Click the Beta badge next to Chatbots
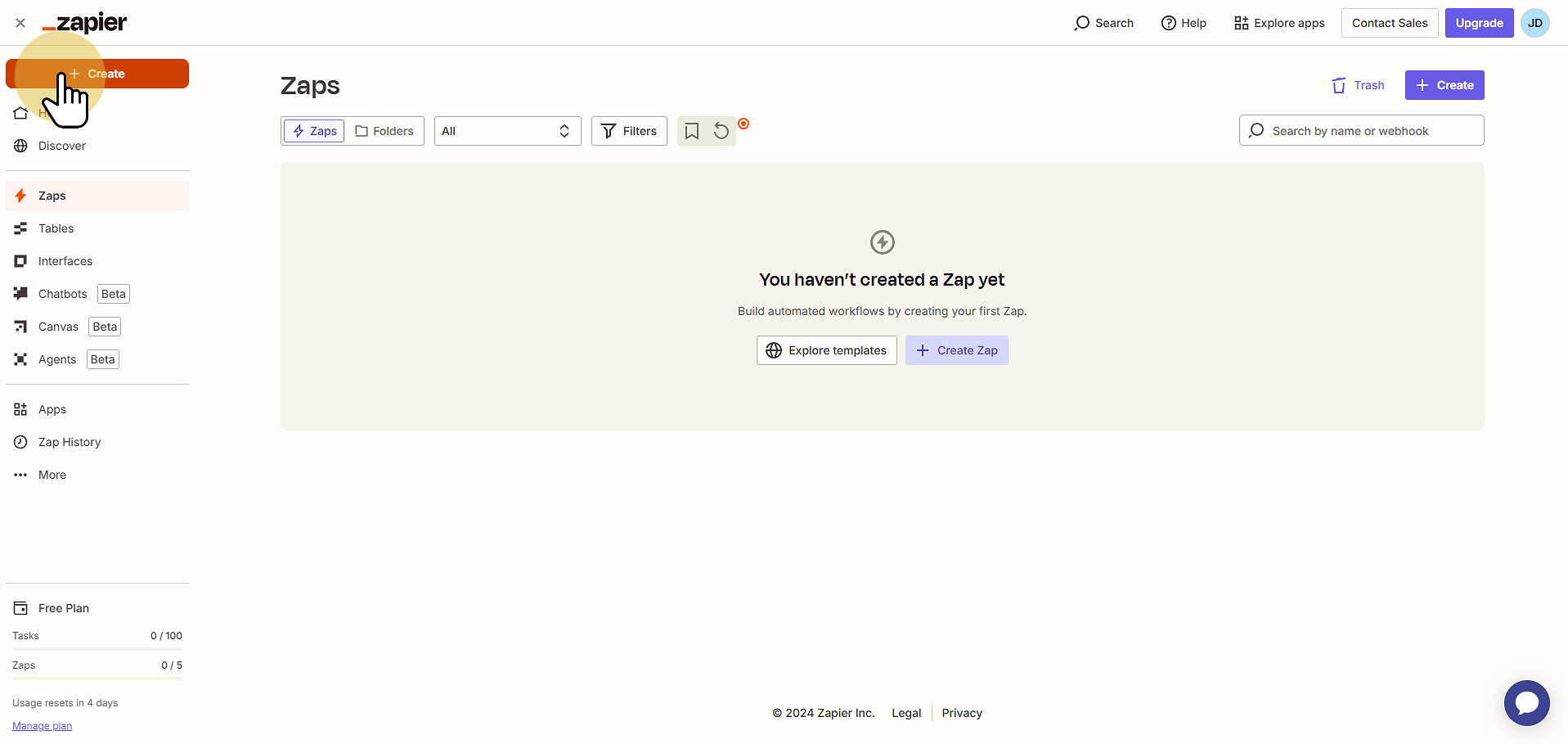Image resolution: width=1568 pixels, height=744 pixels. [x=114, y=294]
